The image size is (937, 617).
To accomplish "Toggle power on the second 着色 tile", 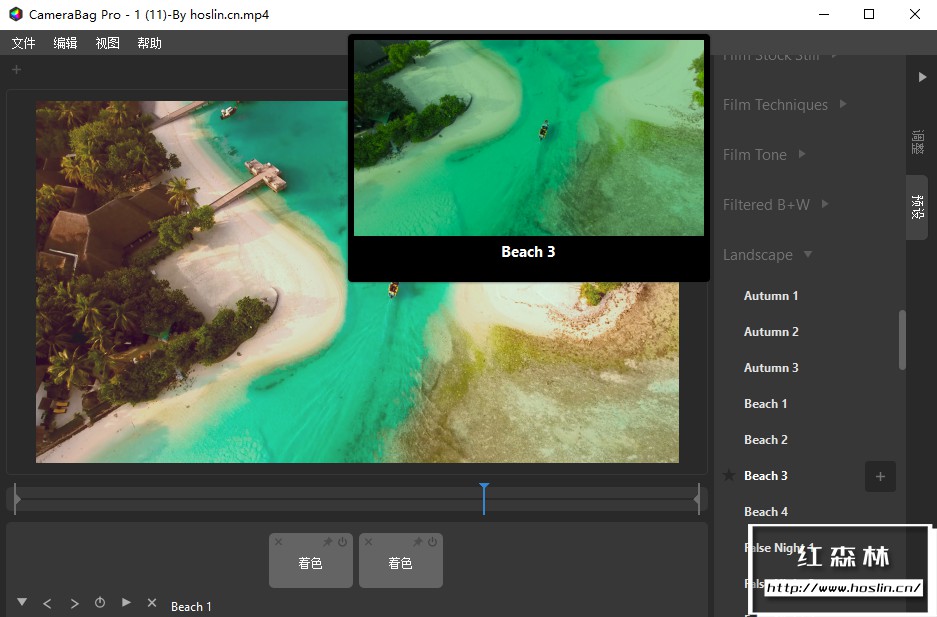I will (433, 542).
